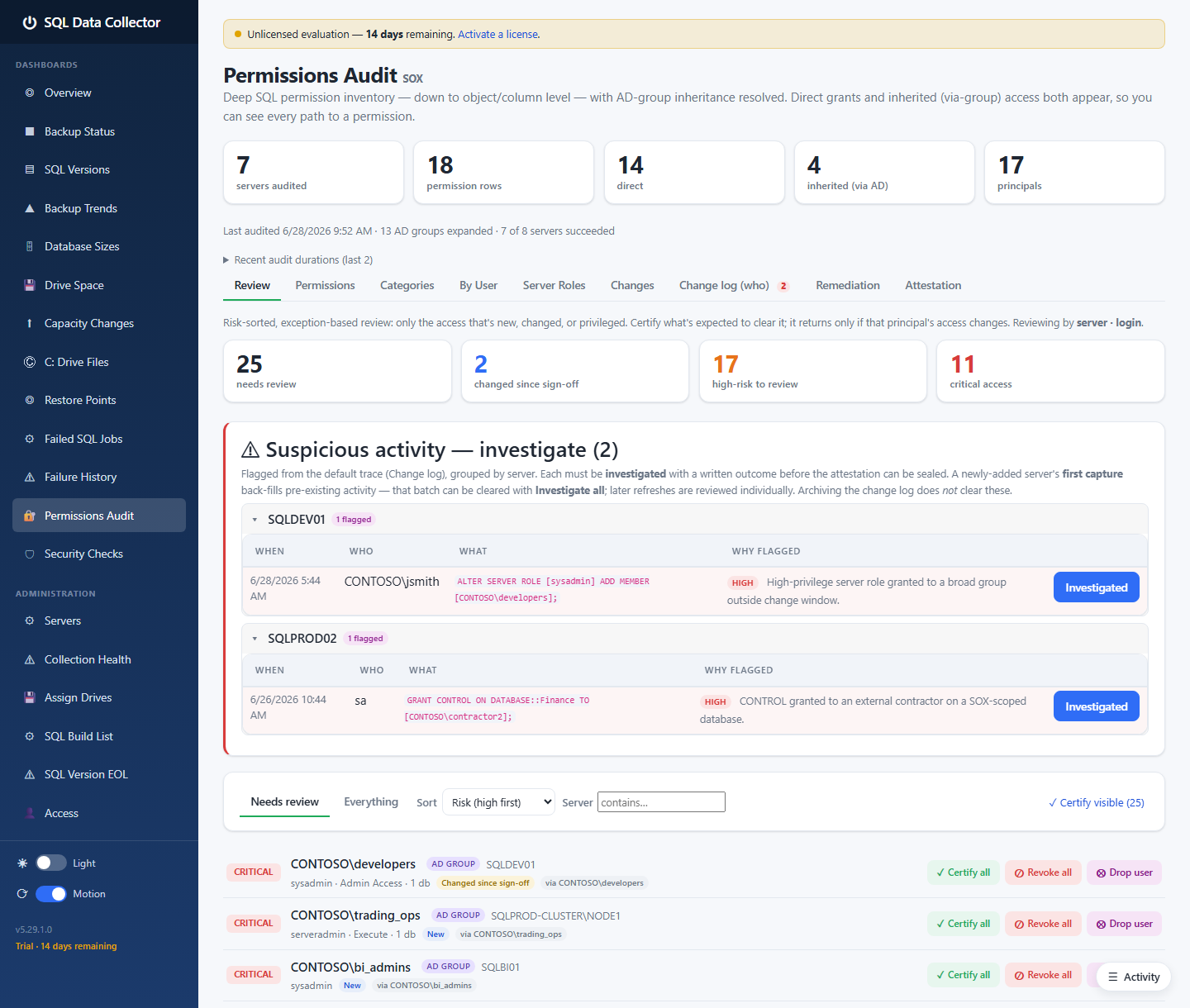
Task: Switch to the Categories tab
Action: 407,285
